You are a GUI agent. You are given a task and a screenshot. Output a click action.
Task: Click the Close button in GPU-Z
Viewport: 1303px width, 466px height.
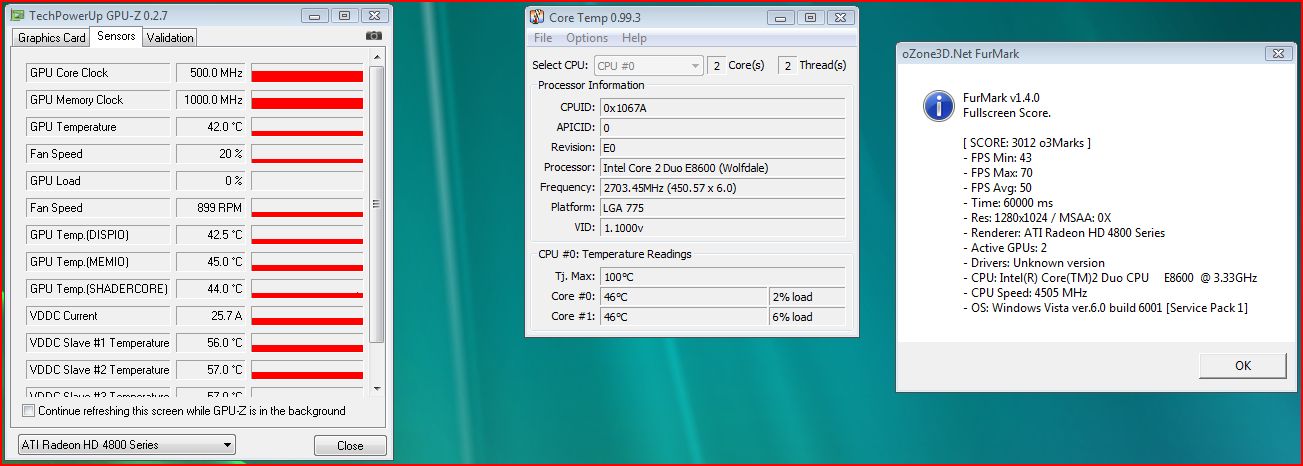tap(350, 446)
